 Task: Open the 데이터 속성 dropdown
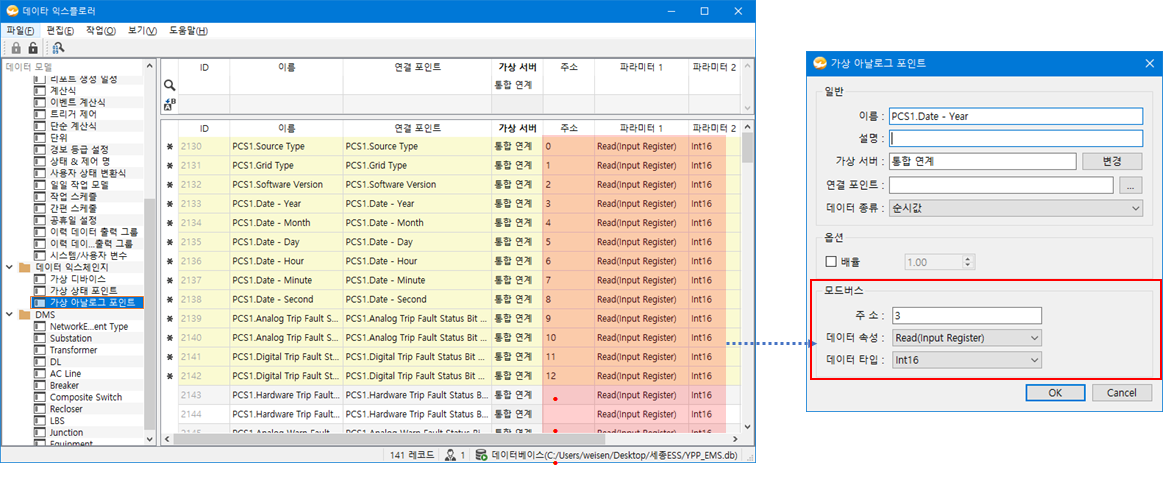(966, 337)
